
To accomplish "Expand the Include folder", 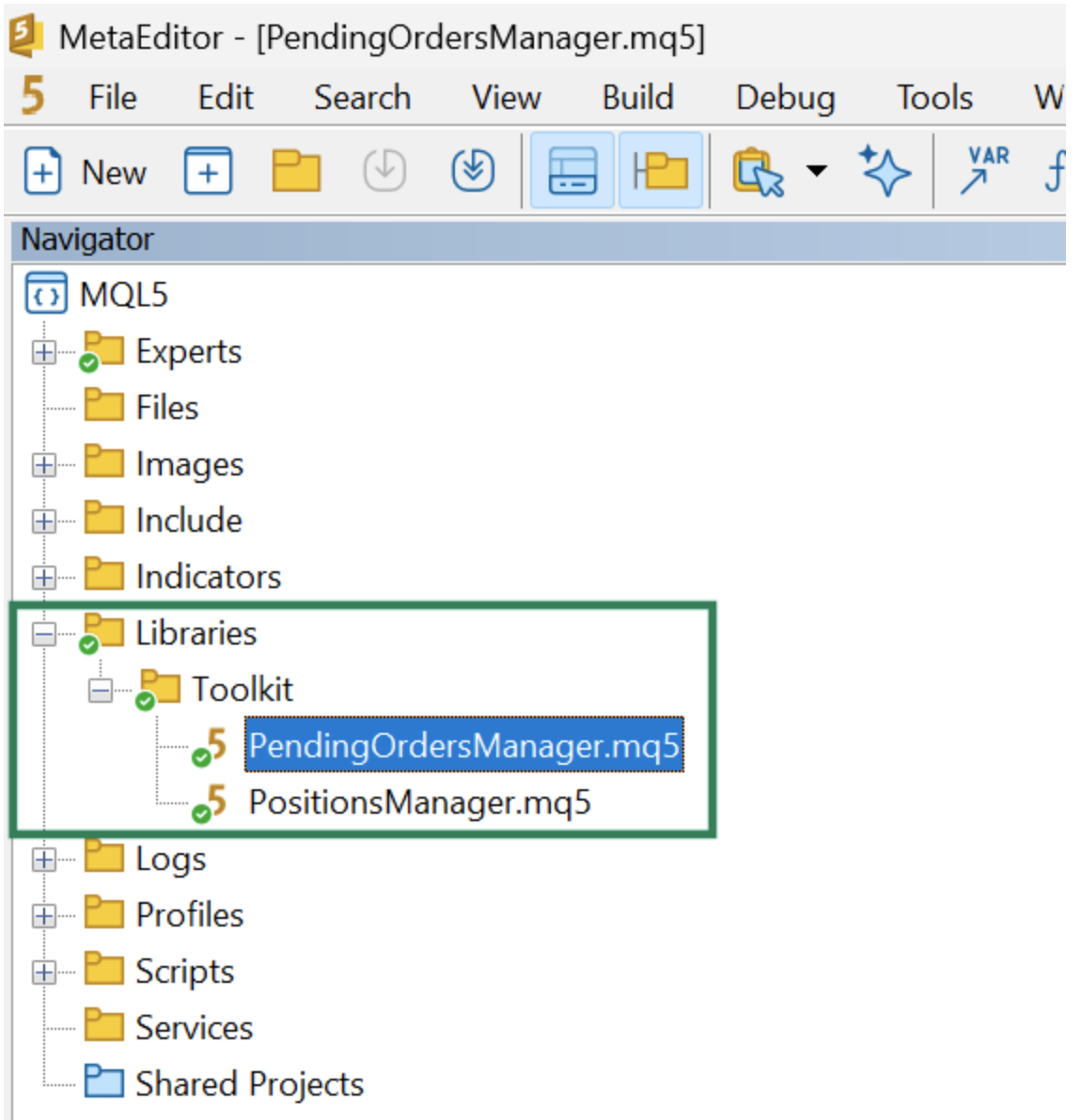I will pyautogui.click(x=43, y=521).
